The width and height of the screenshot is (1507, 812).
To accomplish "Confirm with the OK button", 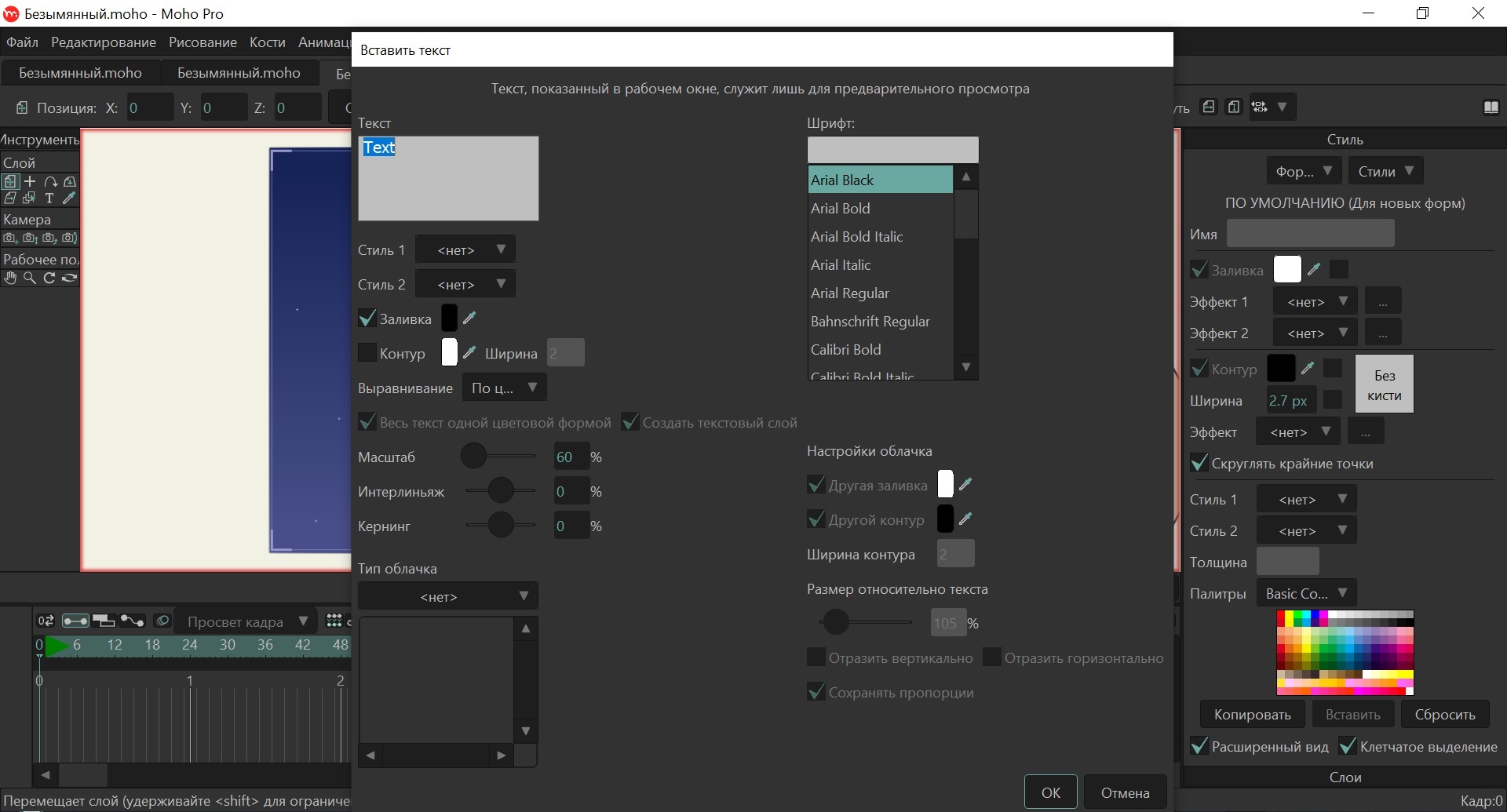I will pos(1051,792).
